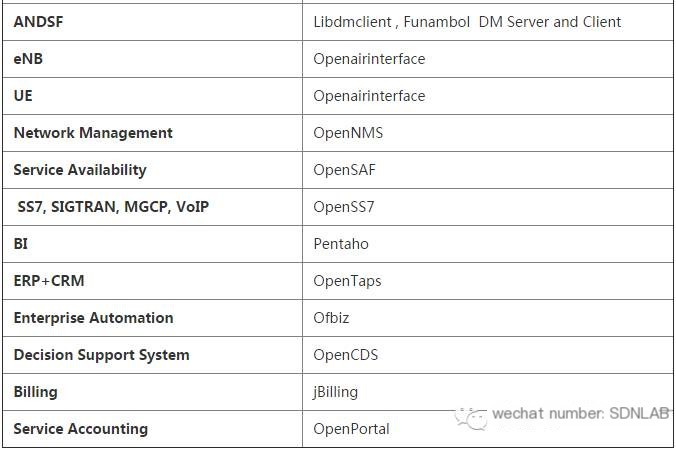Select the ERP+CRM row label
676x450 pixels.
click(x=49, y=281)
